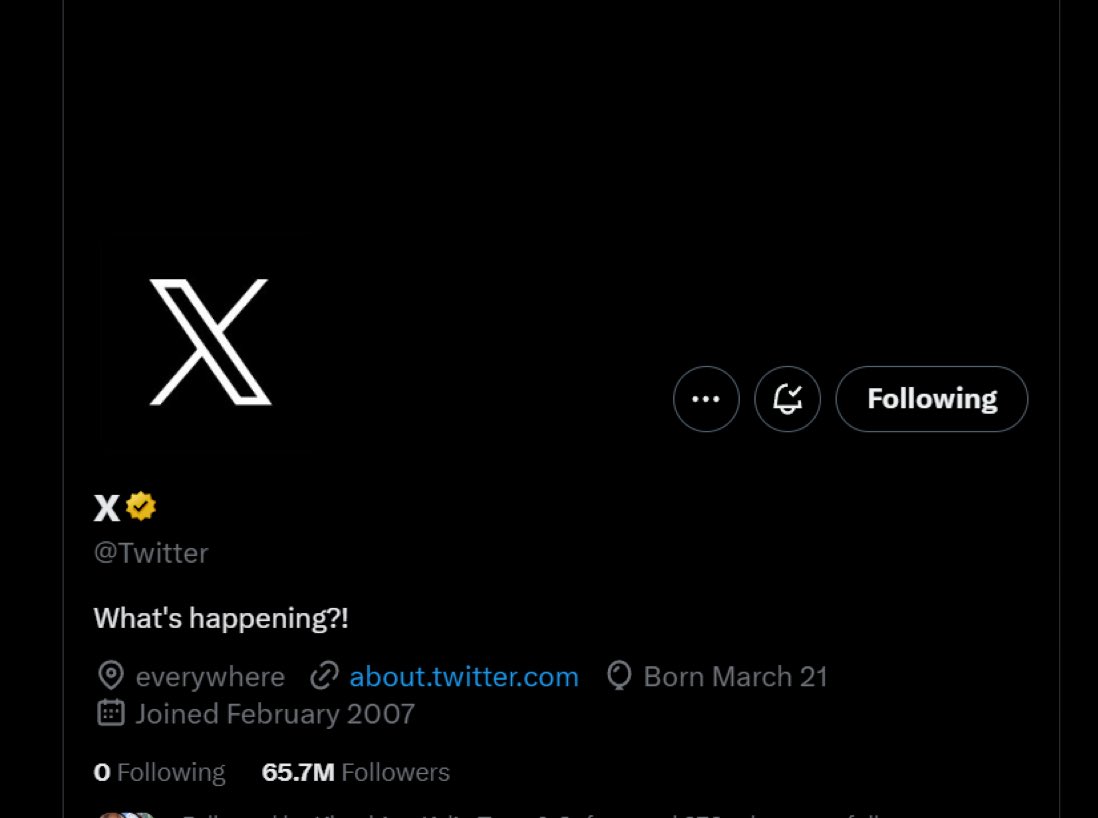The height and width of the screenshot is (818, 1098).
Task: Click the calendar joined-date icon
Action: (110, 713)
